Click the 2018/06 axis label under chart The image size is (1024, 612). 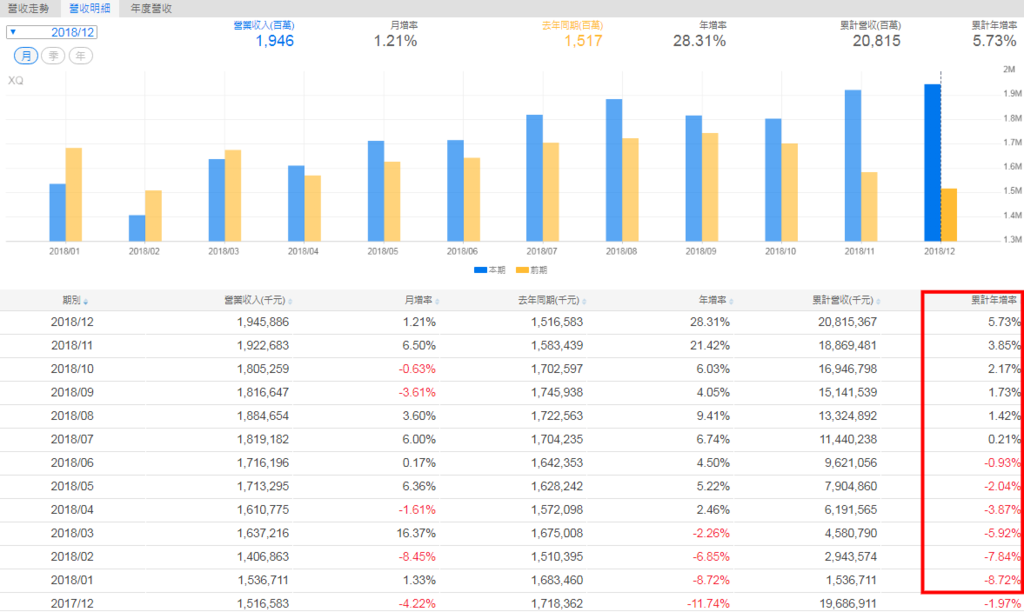[x=462, y=251]
